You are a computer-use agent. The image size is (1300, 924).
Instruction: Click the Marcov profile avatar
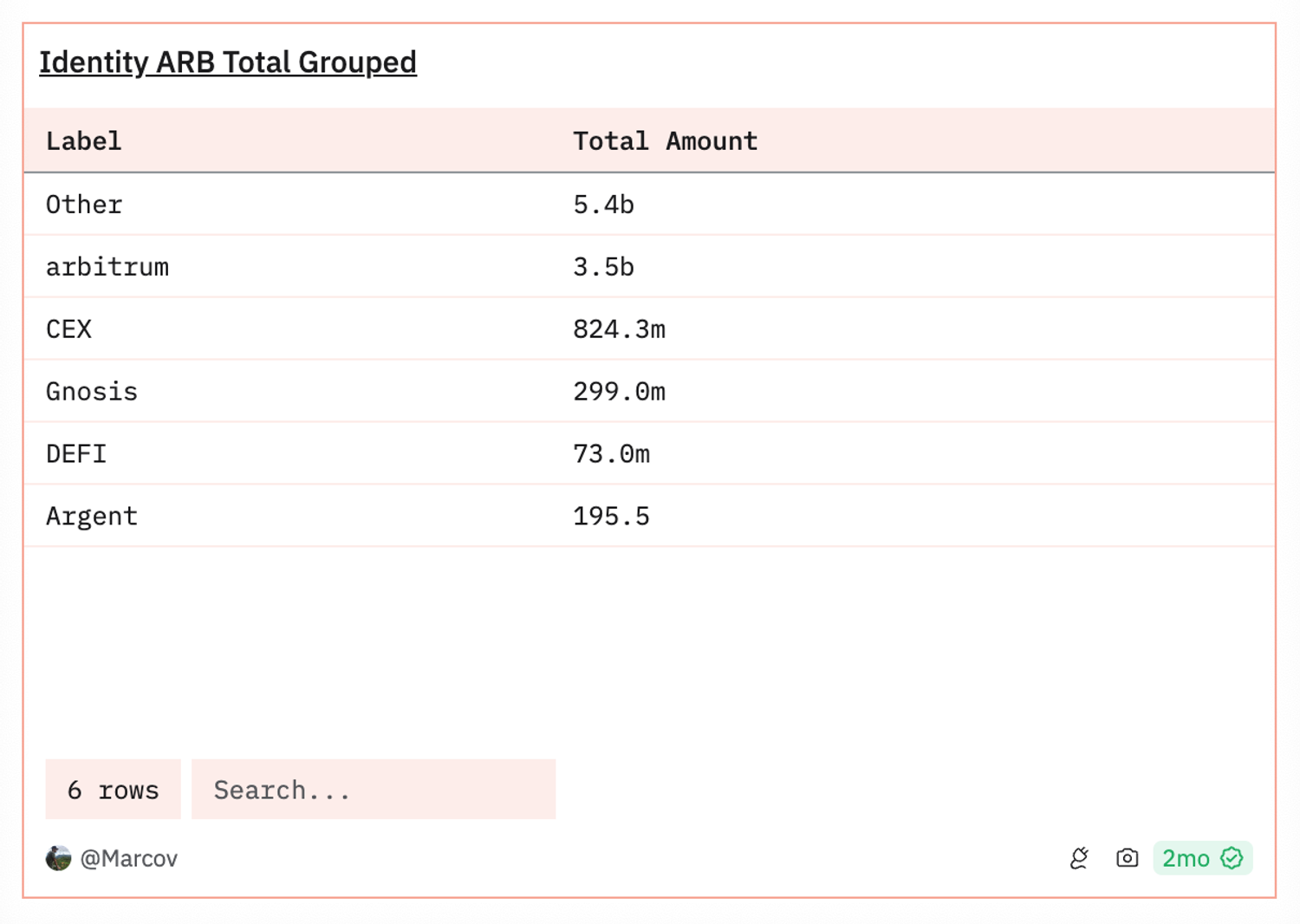(58, 858)
